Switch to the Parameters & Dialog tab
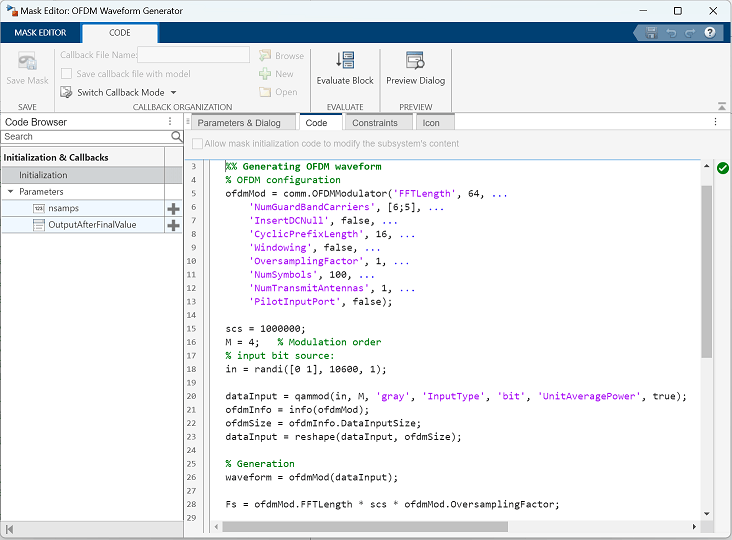The image size is (732, 540). [x=239, y=123]
